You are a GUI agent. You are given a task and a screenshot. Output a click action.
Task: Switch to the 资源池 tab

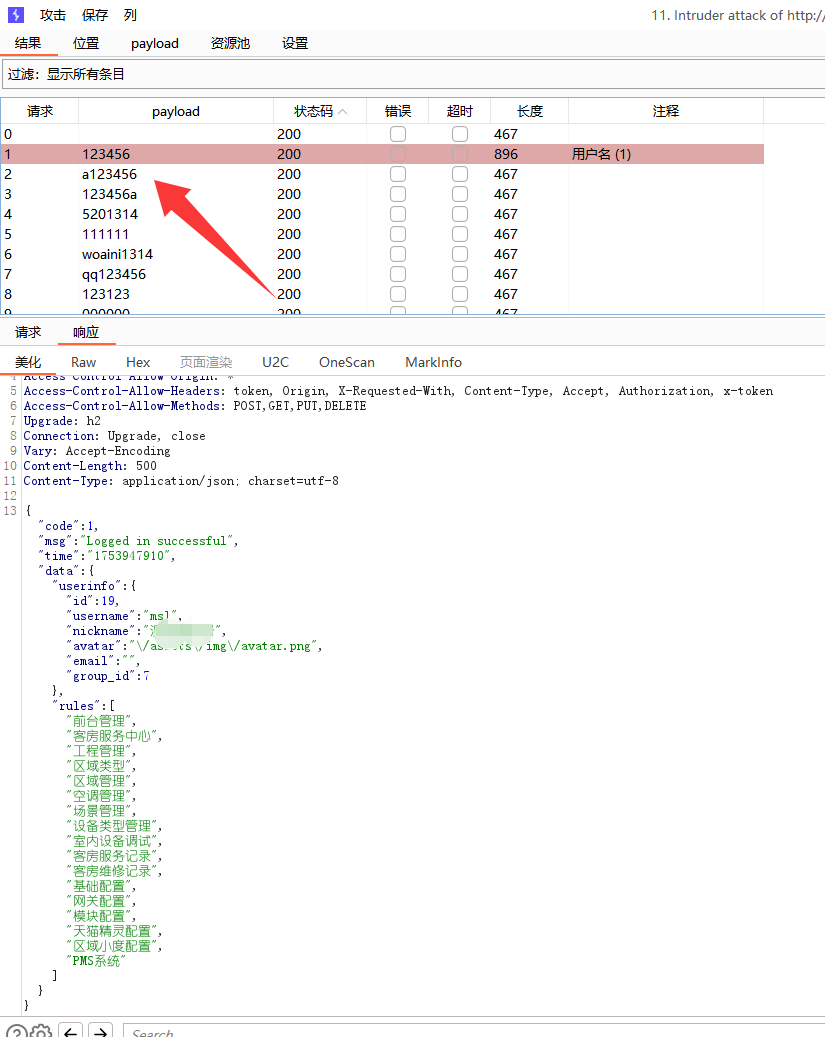click(x=230, y=43)
